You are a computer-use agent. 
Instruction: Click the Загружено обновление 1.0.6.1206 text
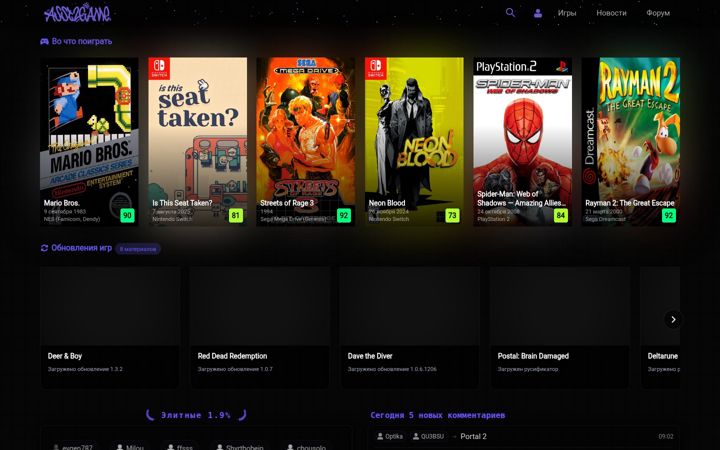click(392, 369)
